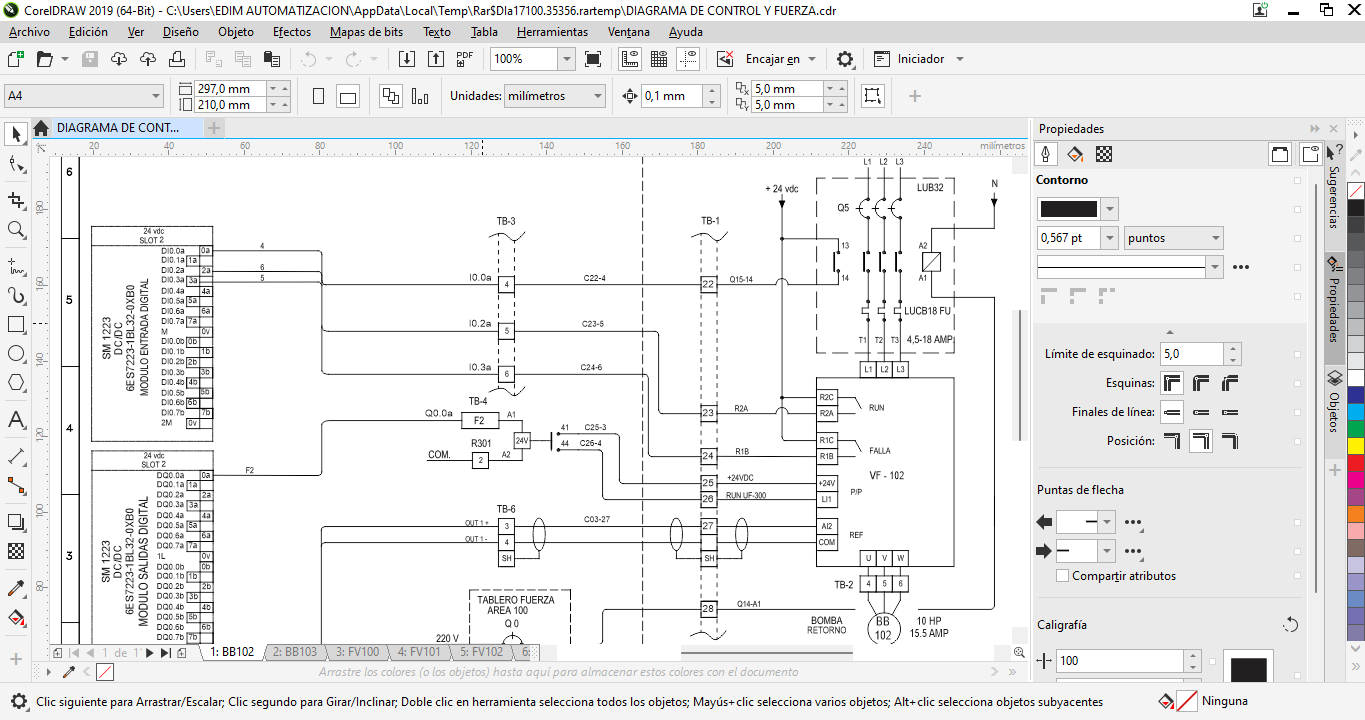This screenshot has height=720, width=1365.
Task: Select the Polygon tool
Action: (16, 383)
